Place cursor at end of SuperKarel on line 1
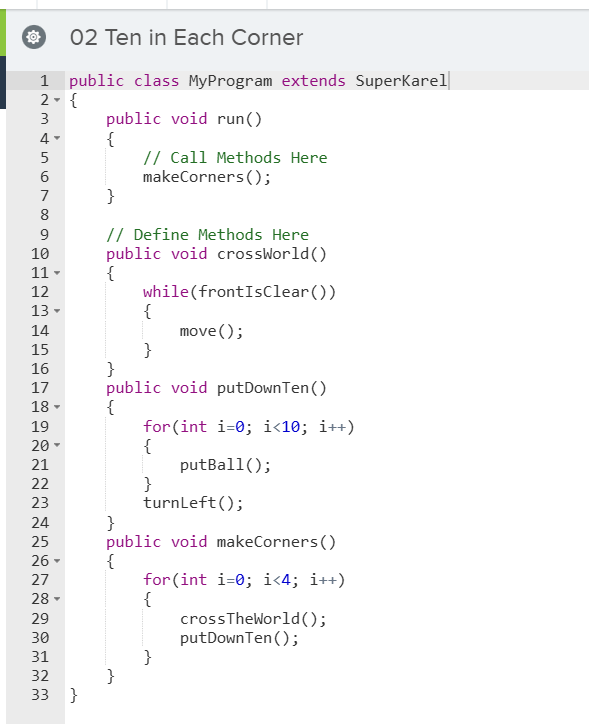Screen dimensions: 589x724 click(448, 81)
